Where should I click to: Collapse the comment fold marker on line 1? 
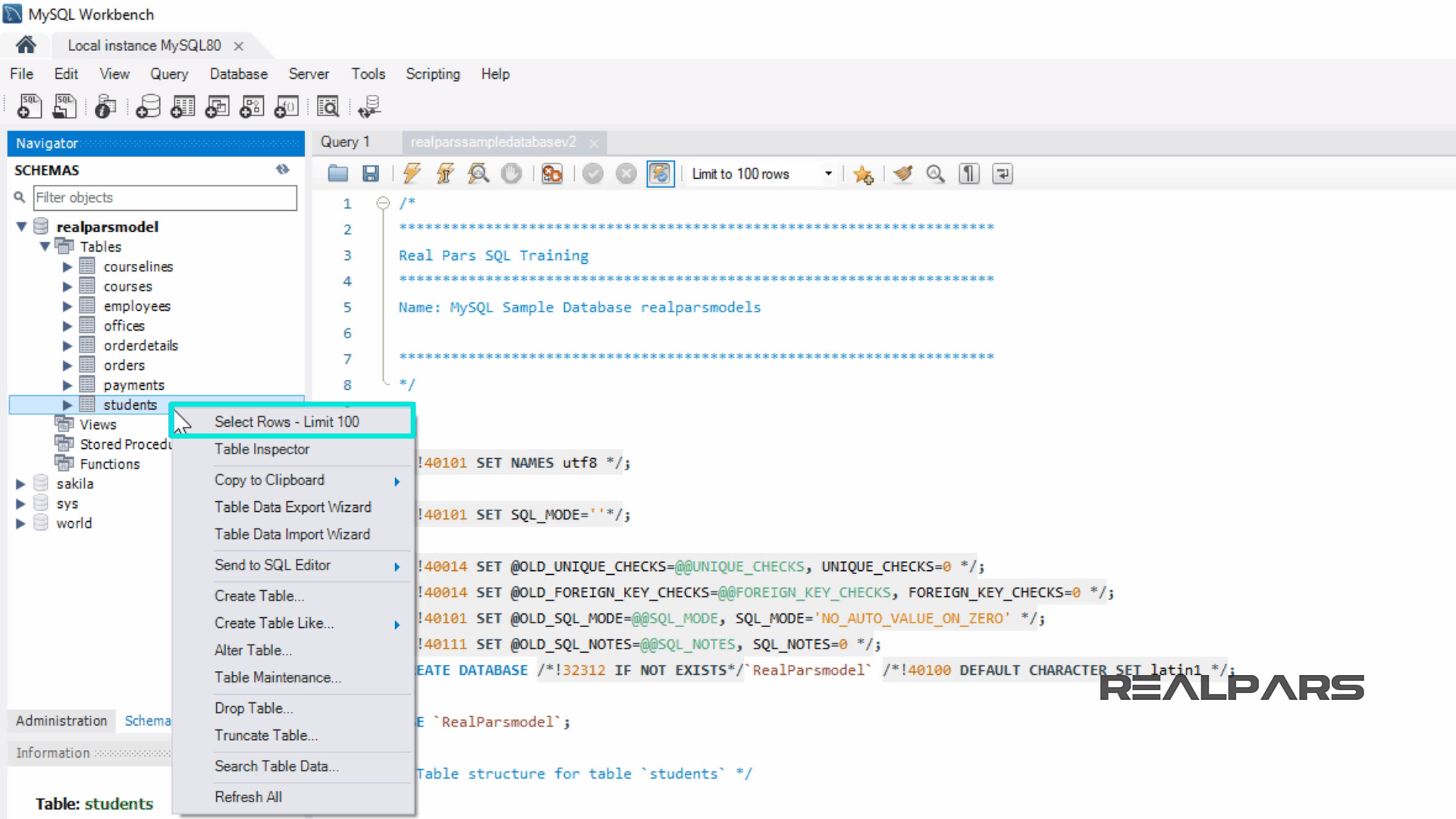coord(383,203)
